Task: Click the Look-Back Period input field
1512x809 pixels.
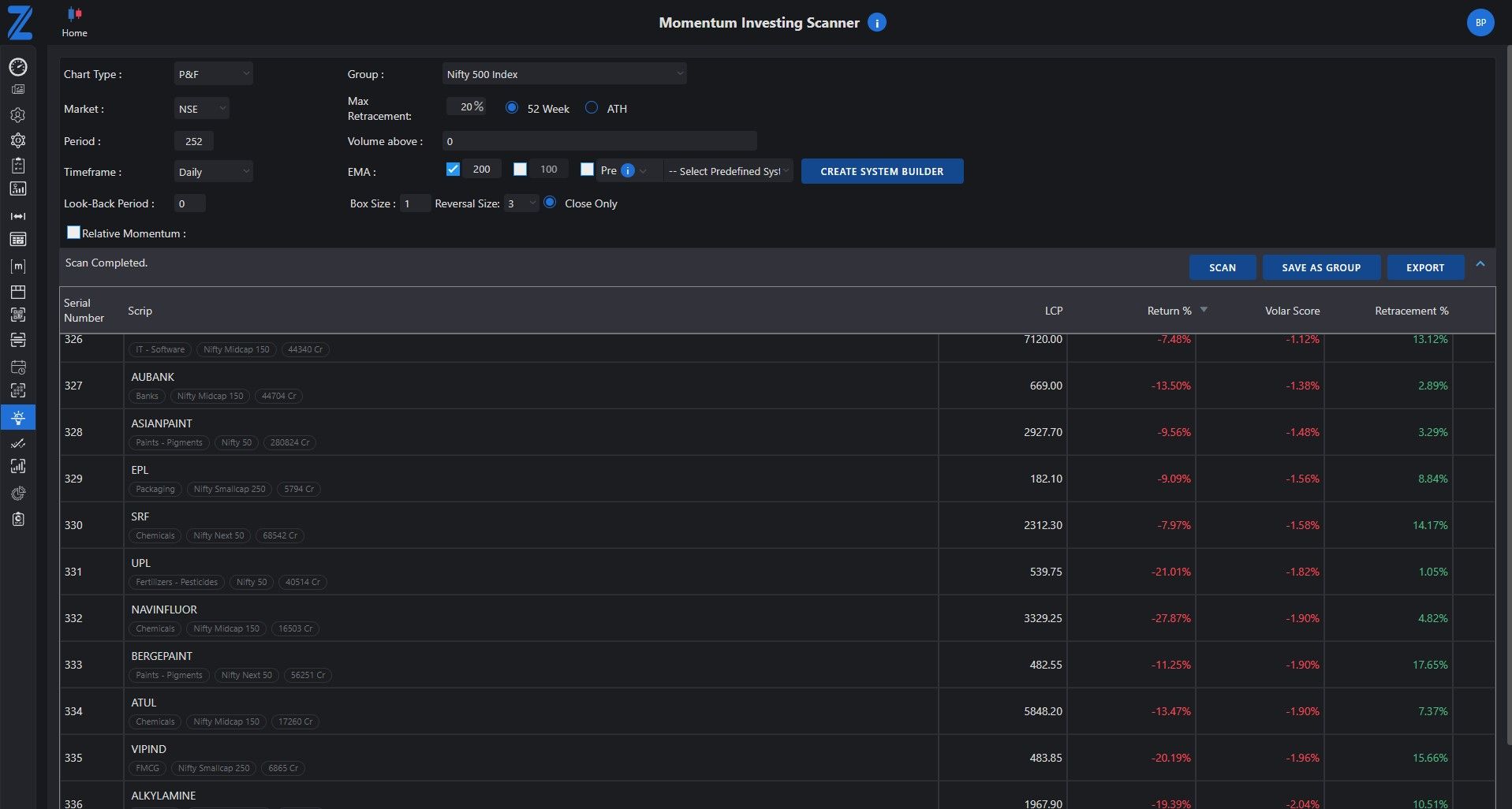Action: [x=189, y=203]
